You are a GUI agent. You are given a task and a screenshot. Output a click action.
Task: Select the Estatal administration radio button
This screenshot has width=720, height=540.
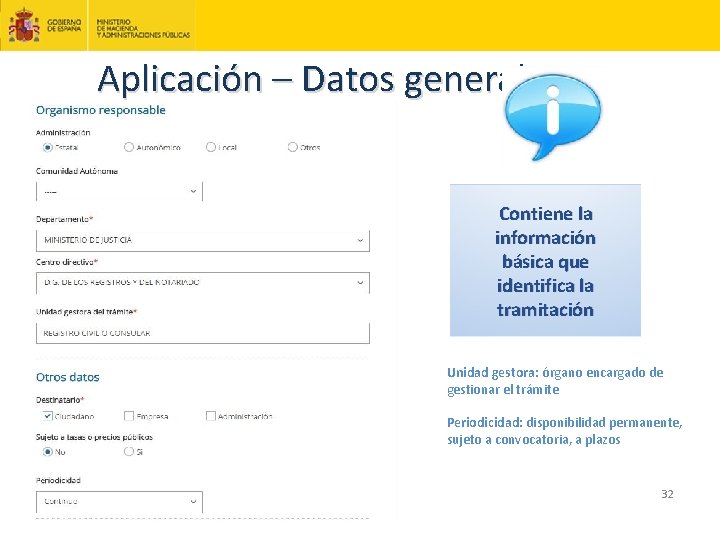coord(47,147)
